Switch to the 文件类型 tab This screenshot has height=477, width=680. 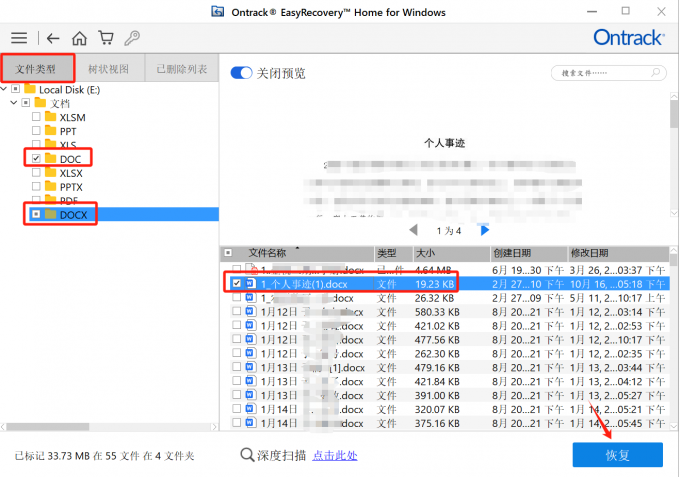tap(36, 69)
